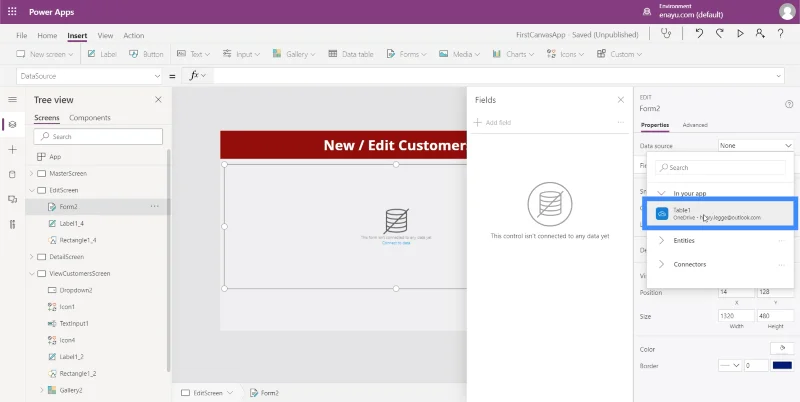Open the New screen dropdown

click(45, 54)
